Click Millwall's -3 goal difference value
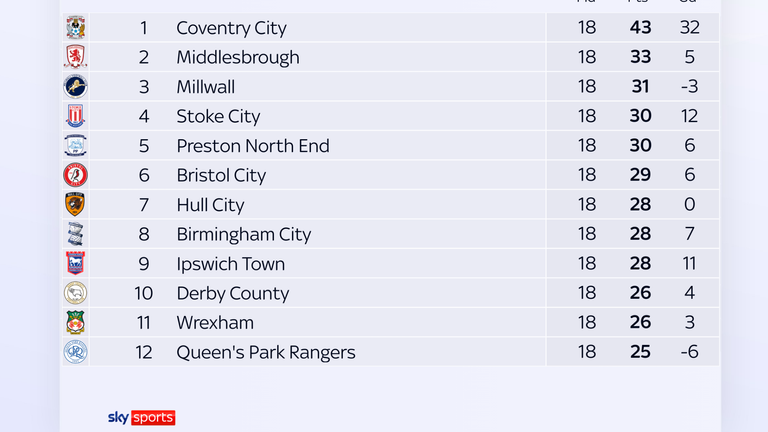The width and height of the screenshot is (768, 432). (x=689, y=87)
